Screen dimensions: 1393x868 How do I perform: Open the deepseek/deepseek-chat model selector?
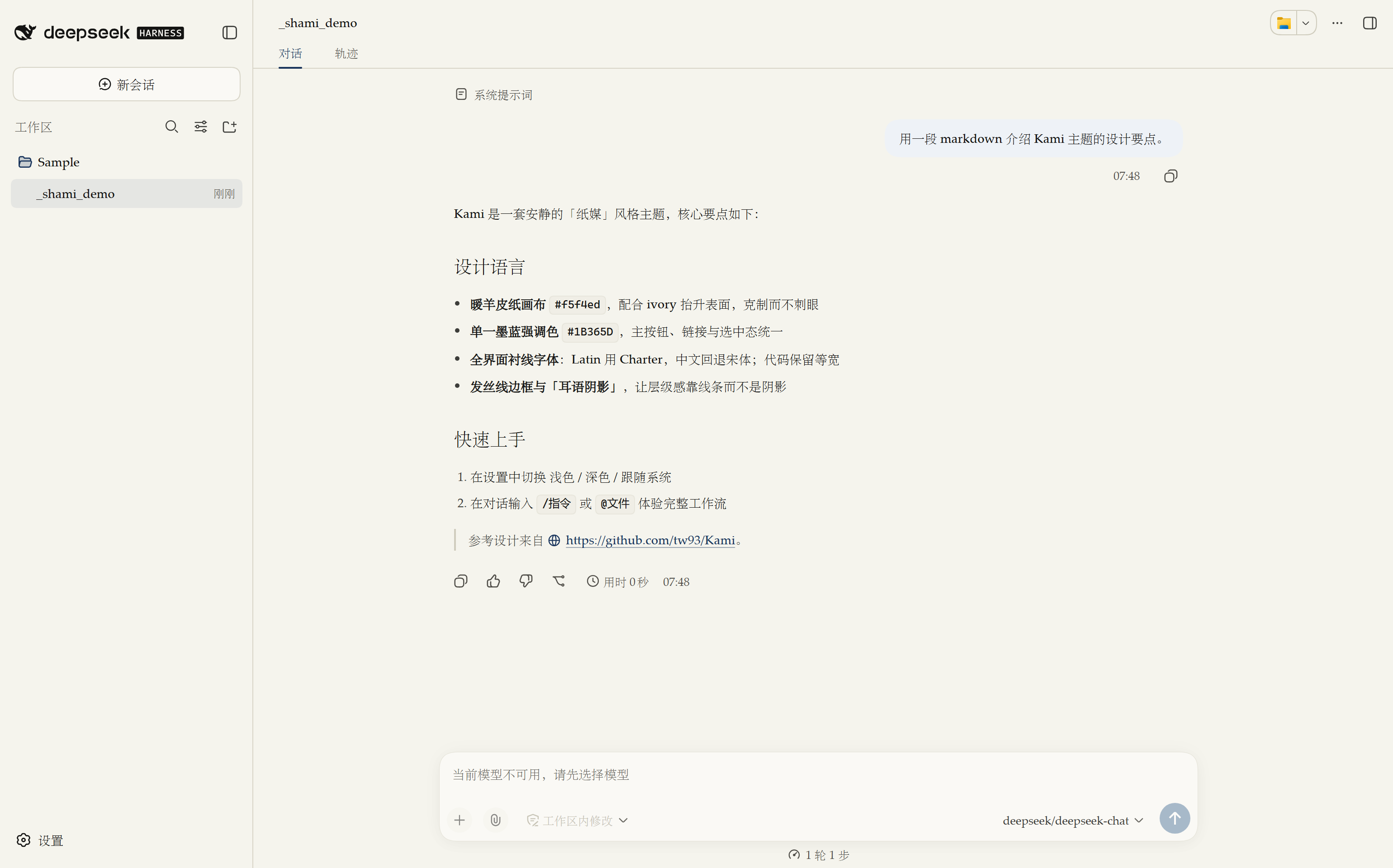(x=1073, y=821)
